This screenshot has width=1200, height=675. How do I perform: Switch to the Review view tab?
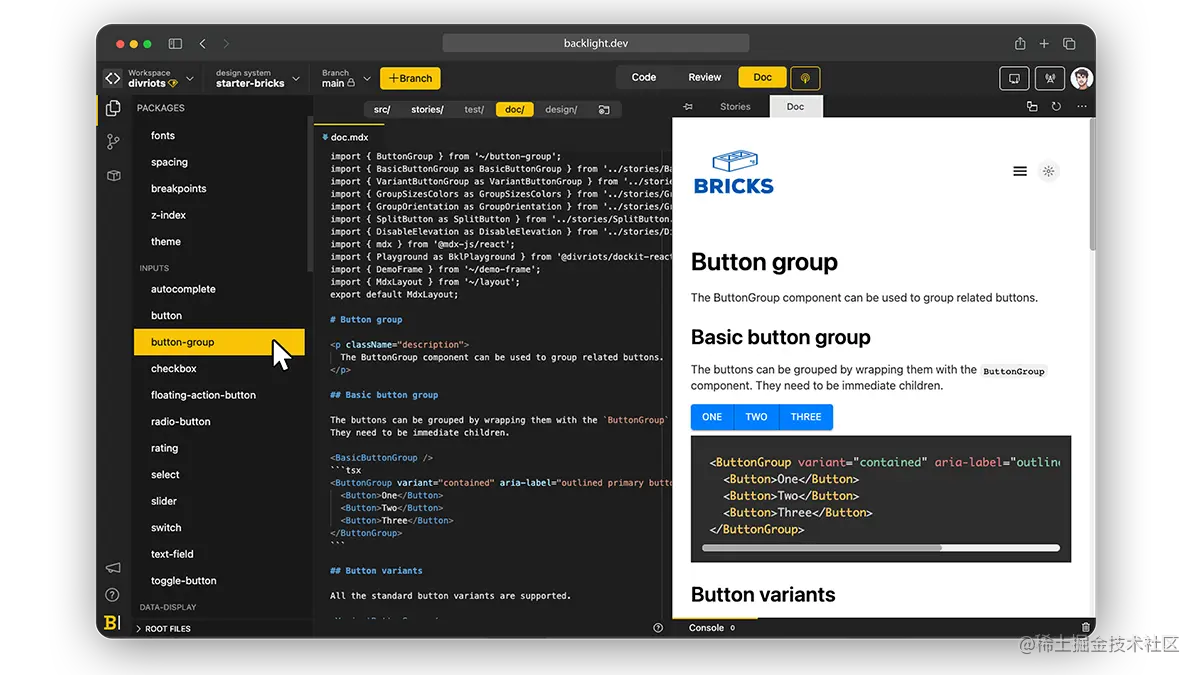pyautogui.click(x=704, y=78)
